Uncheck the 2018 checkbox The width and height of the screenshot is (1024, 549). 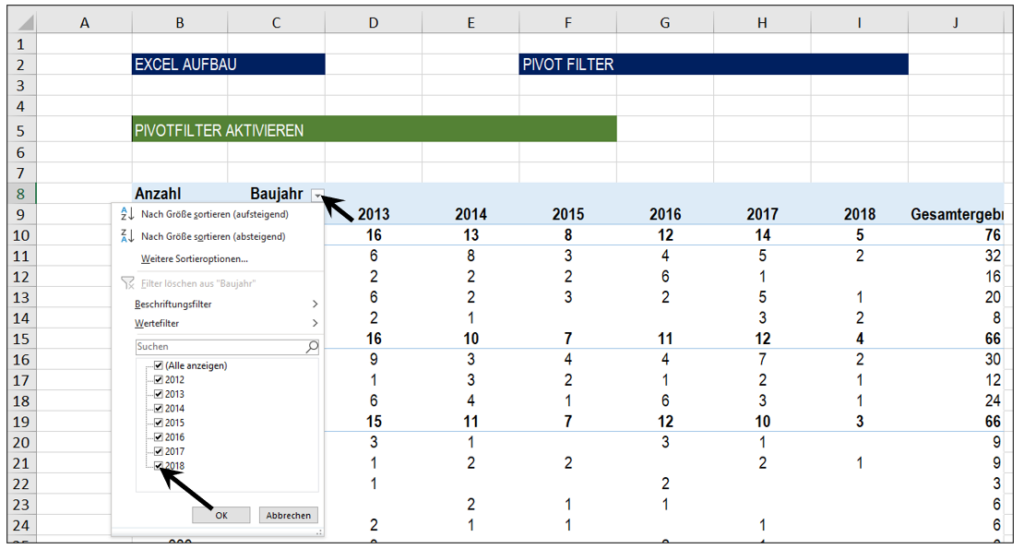pyautogui.click(x=158, y=465)
